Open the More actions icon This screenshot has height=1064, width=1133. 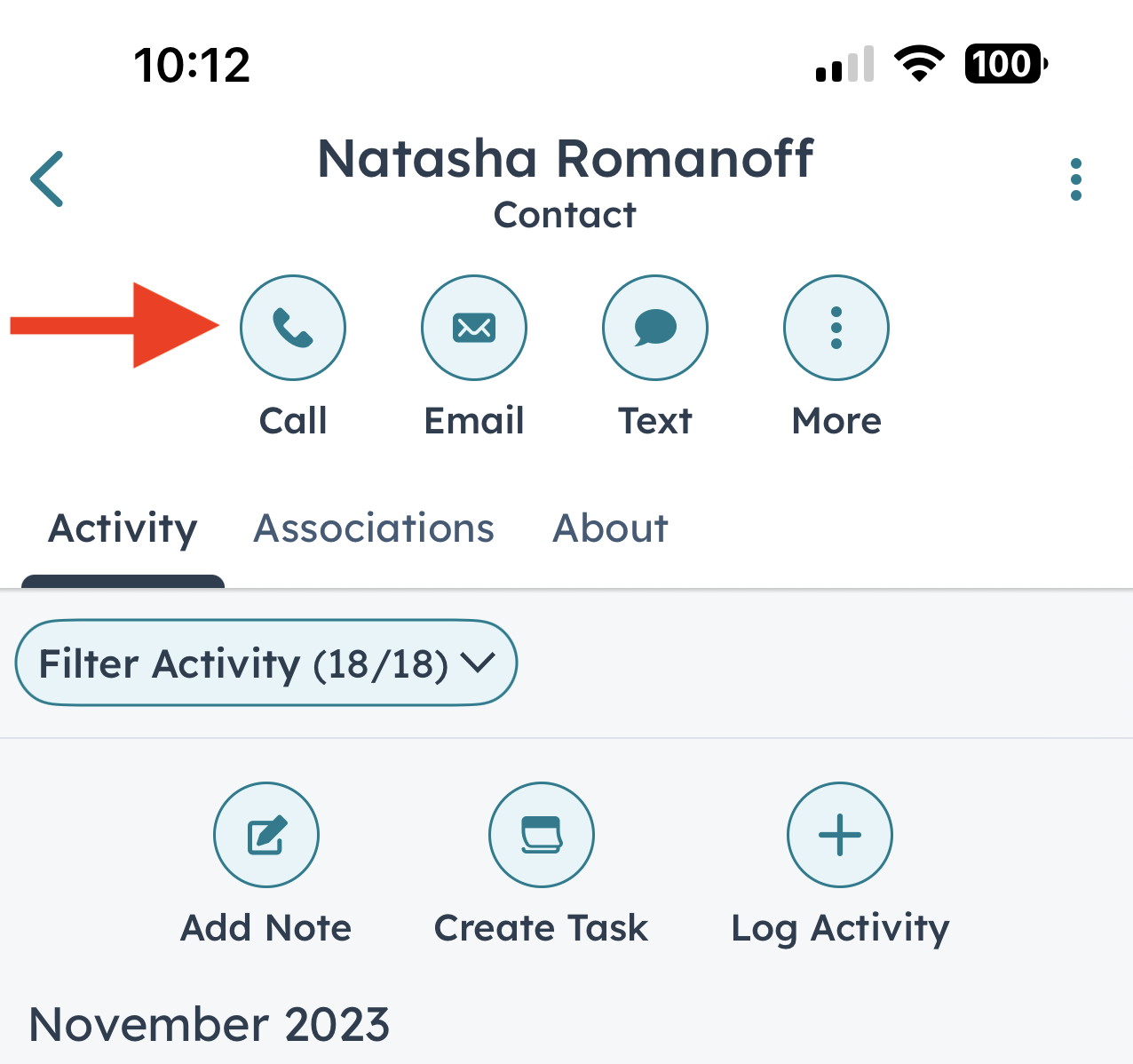coord(836,327)
